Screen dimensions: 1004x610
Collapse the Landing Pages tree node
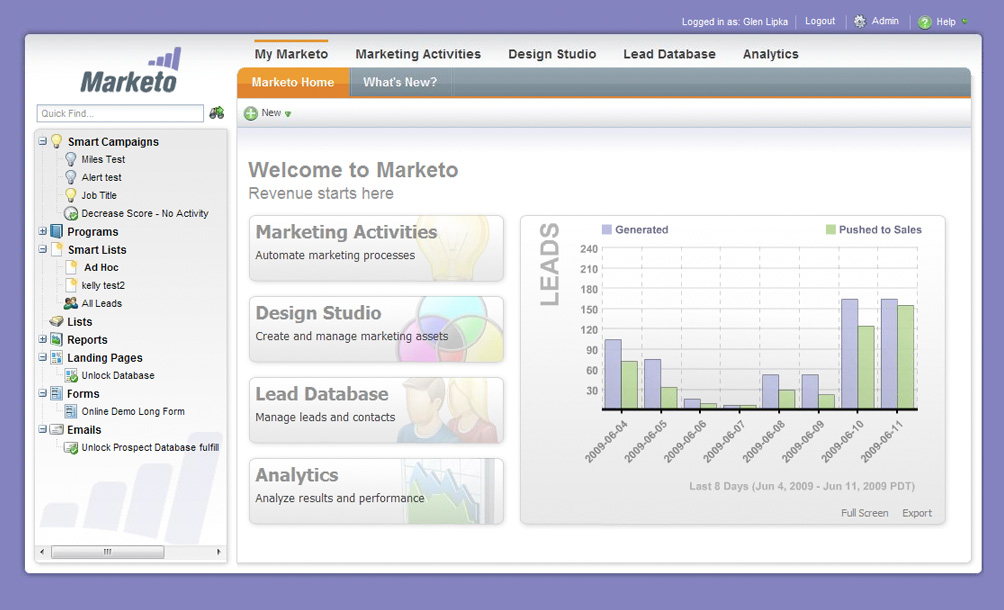tap(42, 357)
